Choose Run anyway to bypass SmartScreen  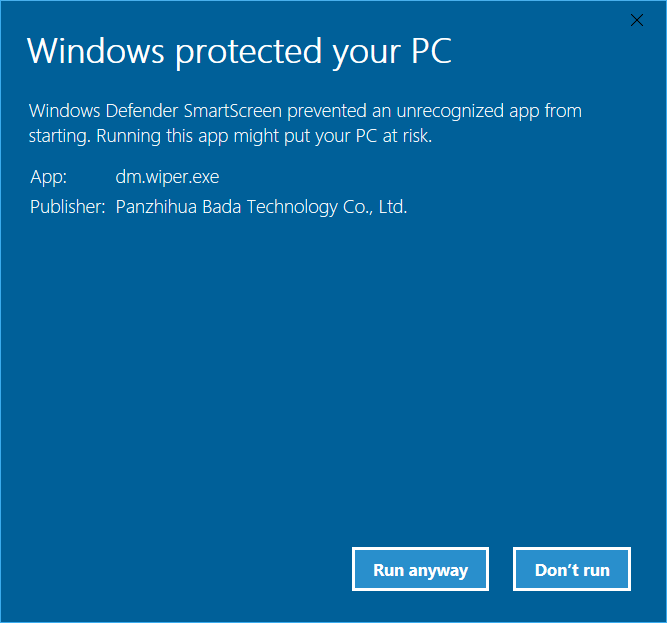pos(420,569)
